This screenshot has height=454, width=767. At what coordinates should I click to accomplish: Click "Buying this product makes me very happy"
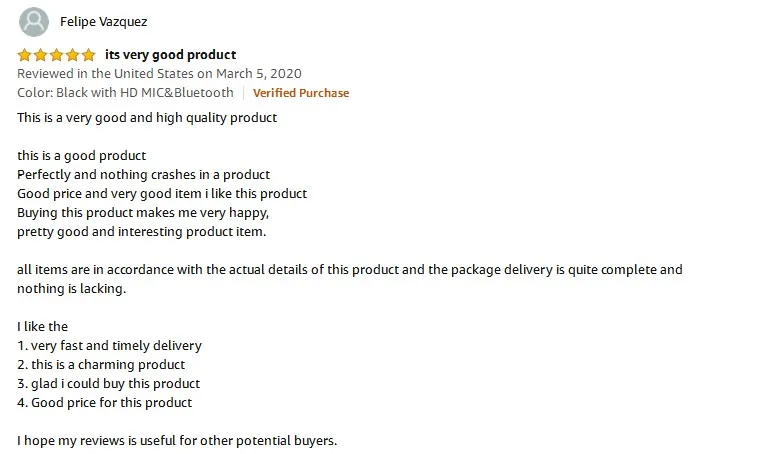point(143,212)
